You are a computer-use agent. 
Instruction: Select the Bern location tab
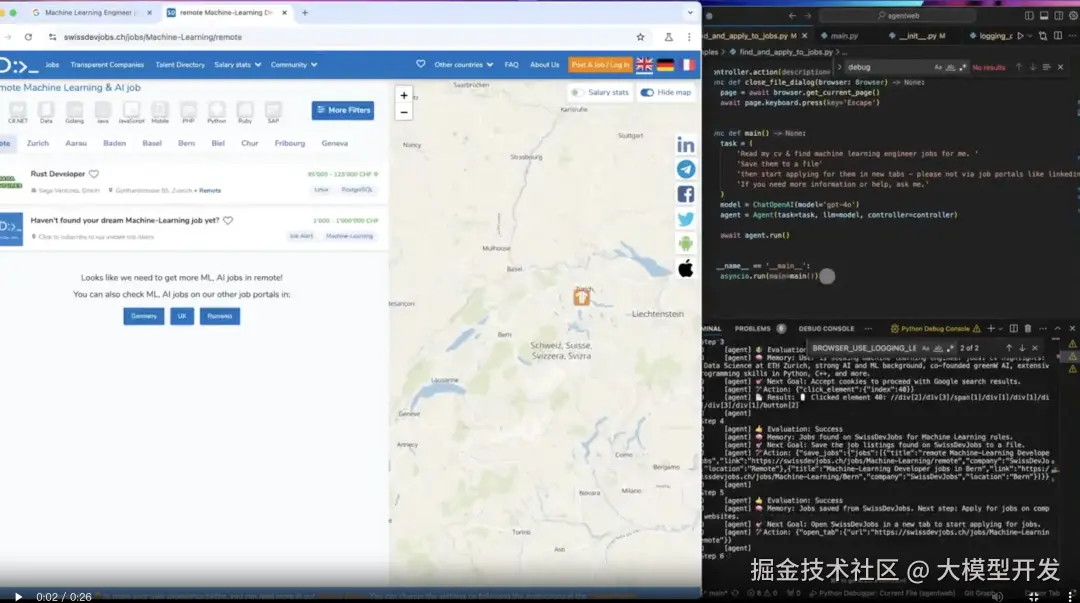187,143
